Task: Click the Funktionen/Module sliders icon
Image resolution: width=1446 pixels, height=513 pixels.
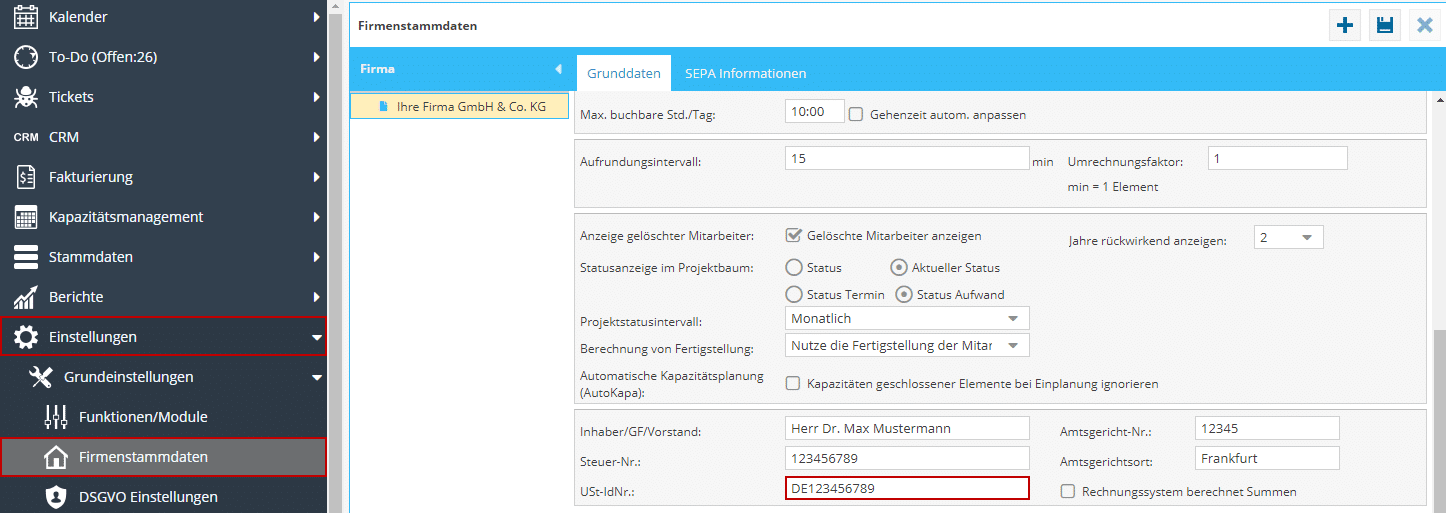Action: click(x=56, y=417)
